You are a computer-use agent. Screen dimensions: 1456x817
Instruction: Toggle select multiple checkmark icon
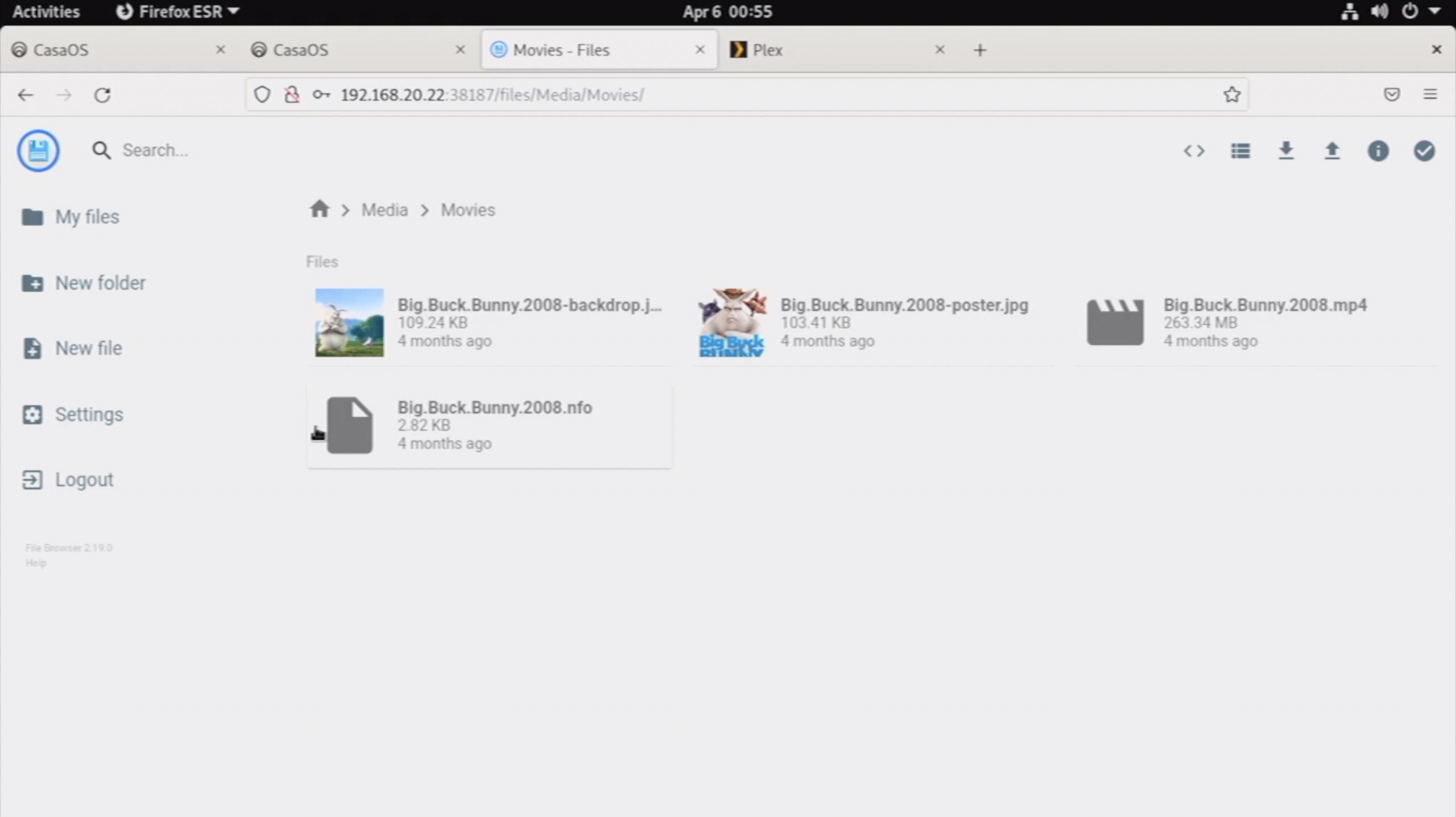tap(1424, 151)
